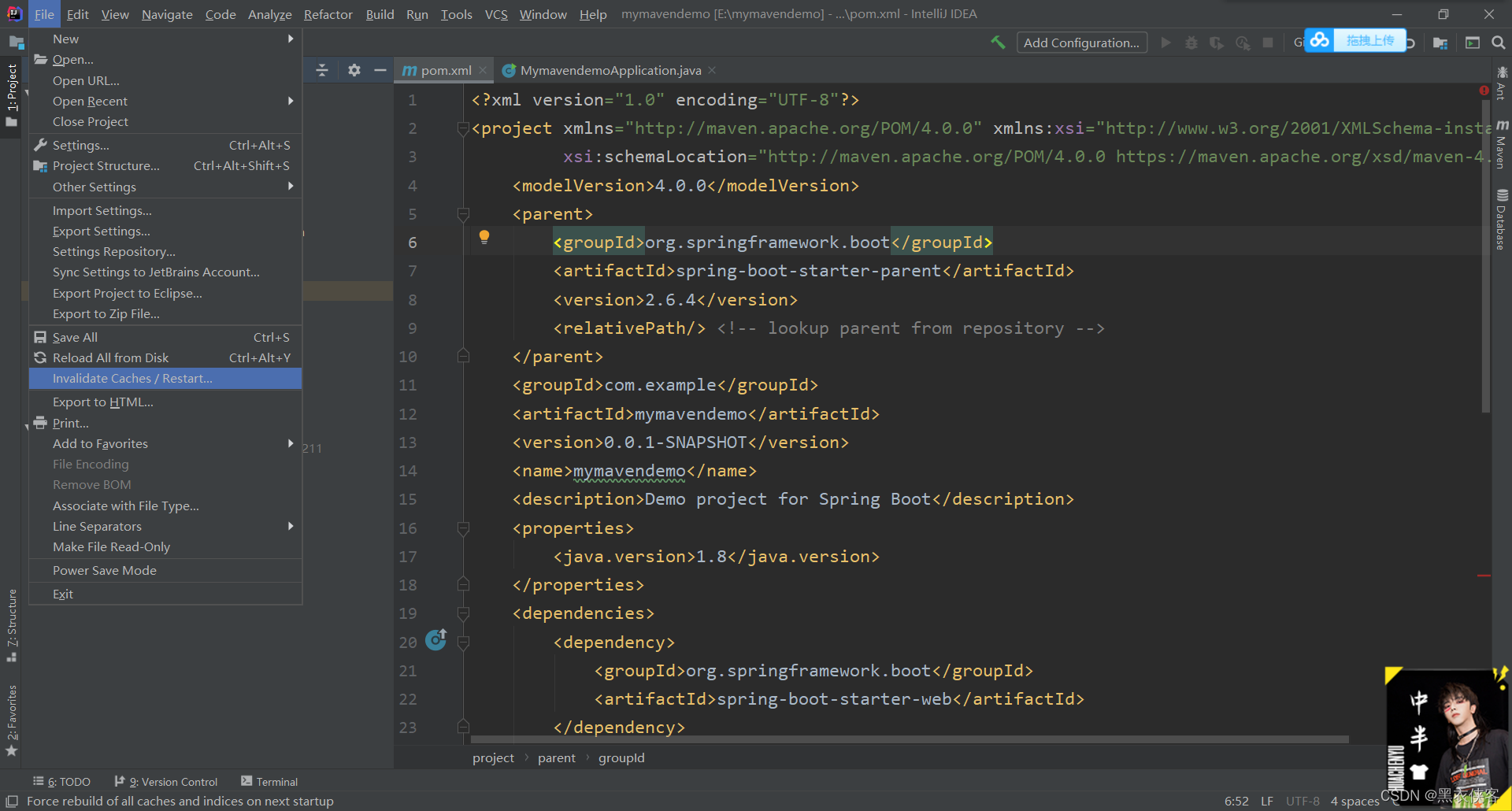Viewport: 1512px width, 811px height.
Task: Expand the Other Settings submenu arrow
Action: (291, 187)
